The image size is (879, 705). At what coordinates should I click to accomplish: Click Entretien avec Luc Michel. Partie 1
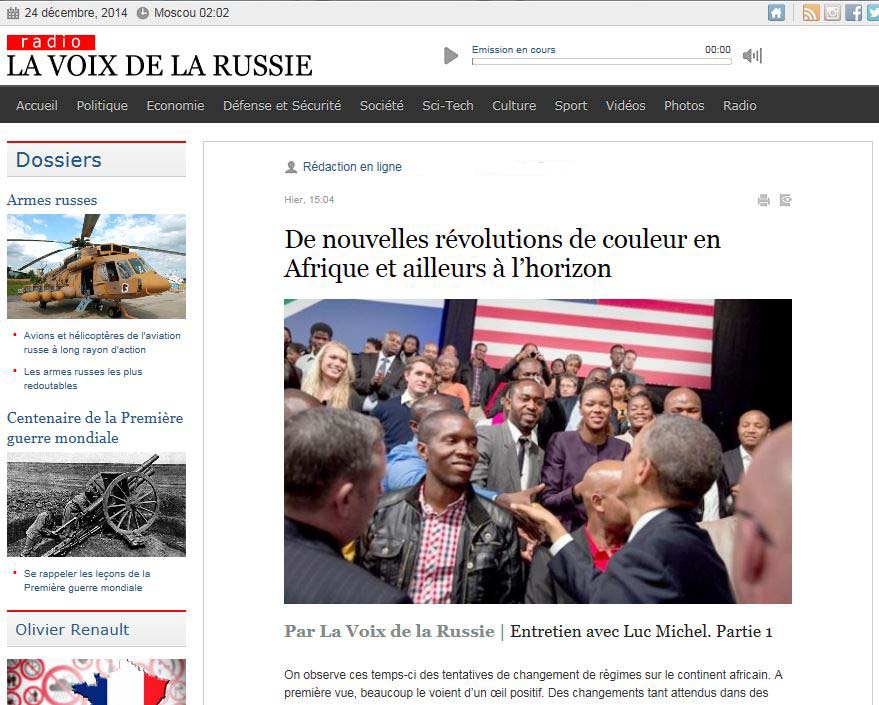pyautogui.click(x=641, y=631)
